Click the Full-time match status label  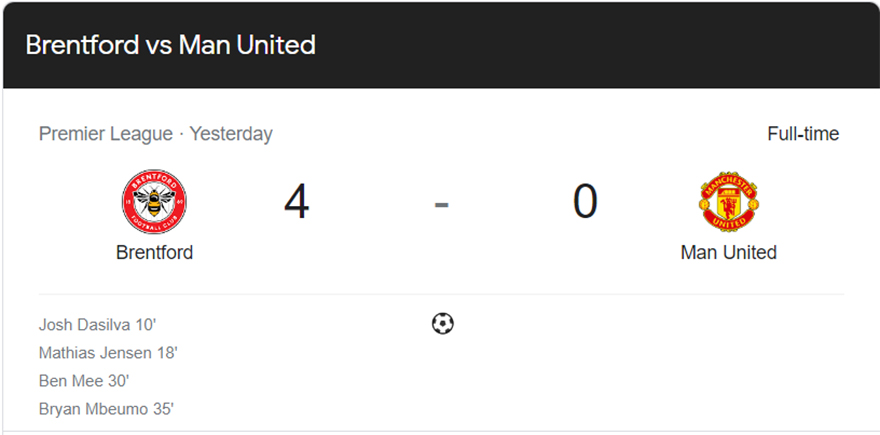[x=803, y=134]
